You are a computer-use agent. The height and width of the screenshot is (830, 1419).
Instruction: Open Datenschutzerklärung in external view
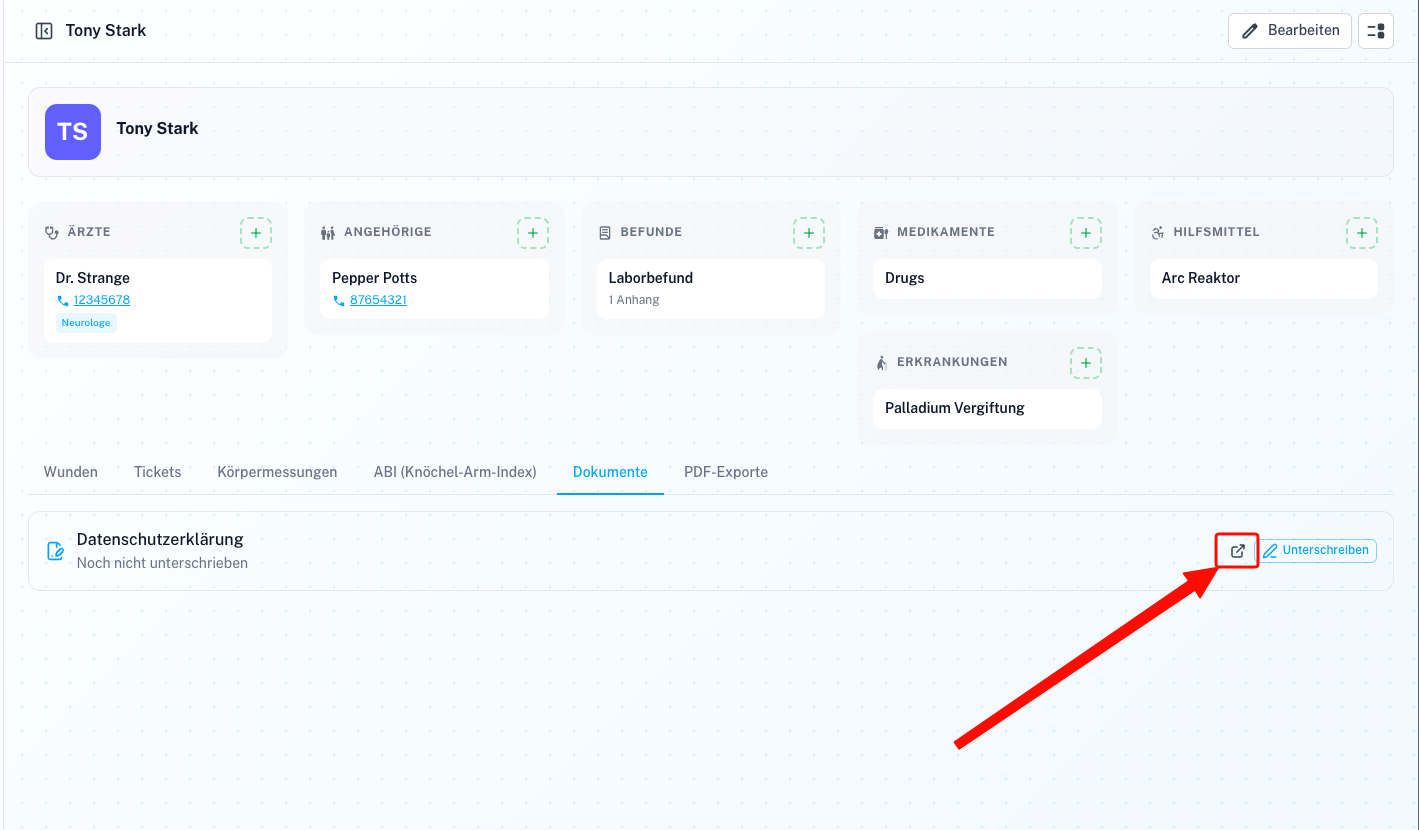[1238, 551]
